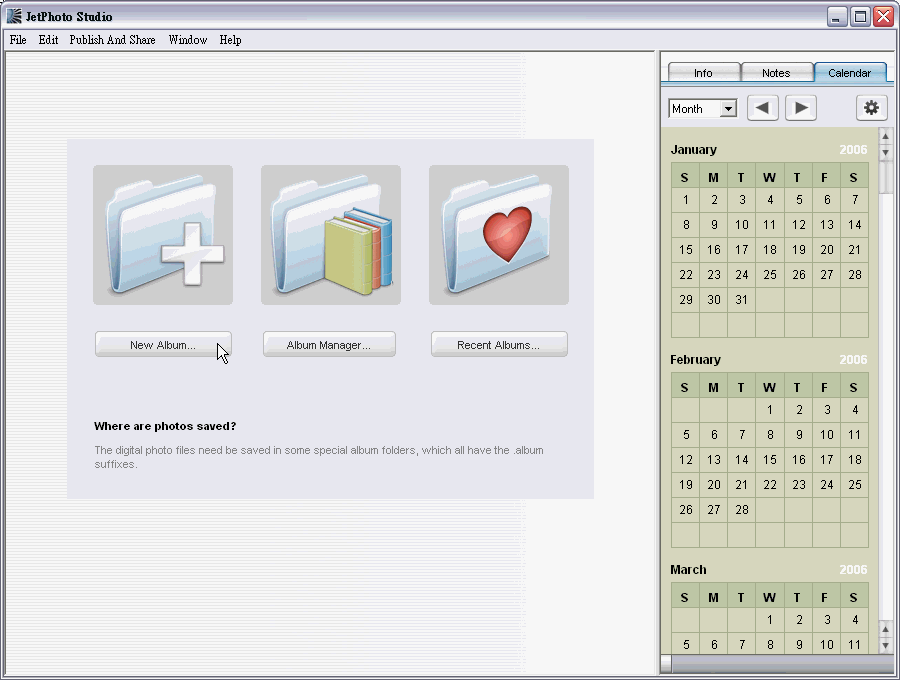Click the February month heading
900x680 pixels.
pyautogui.click(x=695, y=360)
